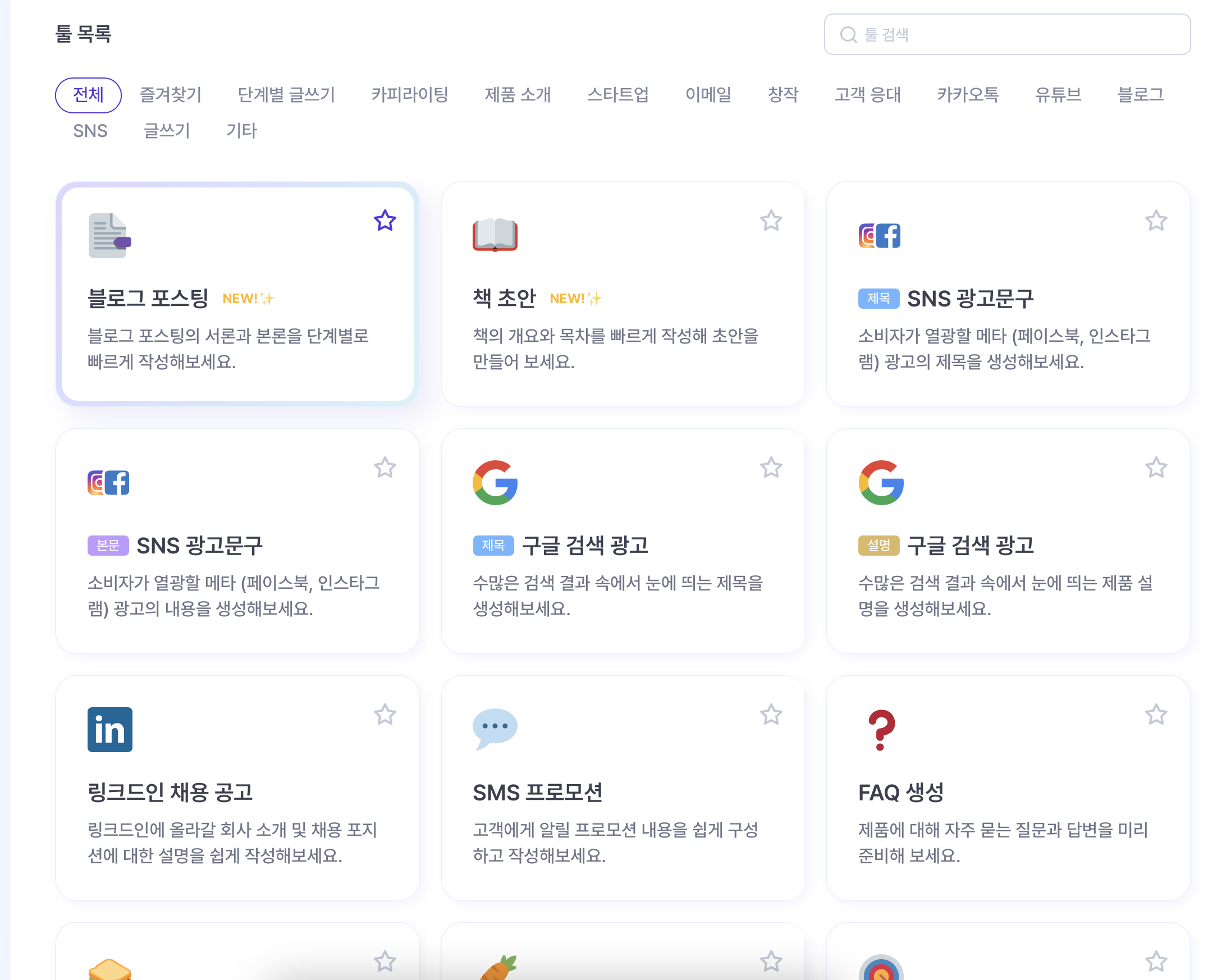Filter by 기타 category
Viewport: 1208px width, 980px height.
coord(241,131)
